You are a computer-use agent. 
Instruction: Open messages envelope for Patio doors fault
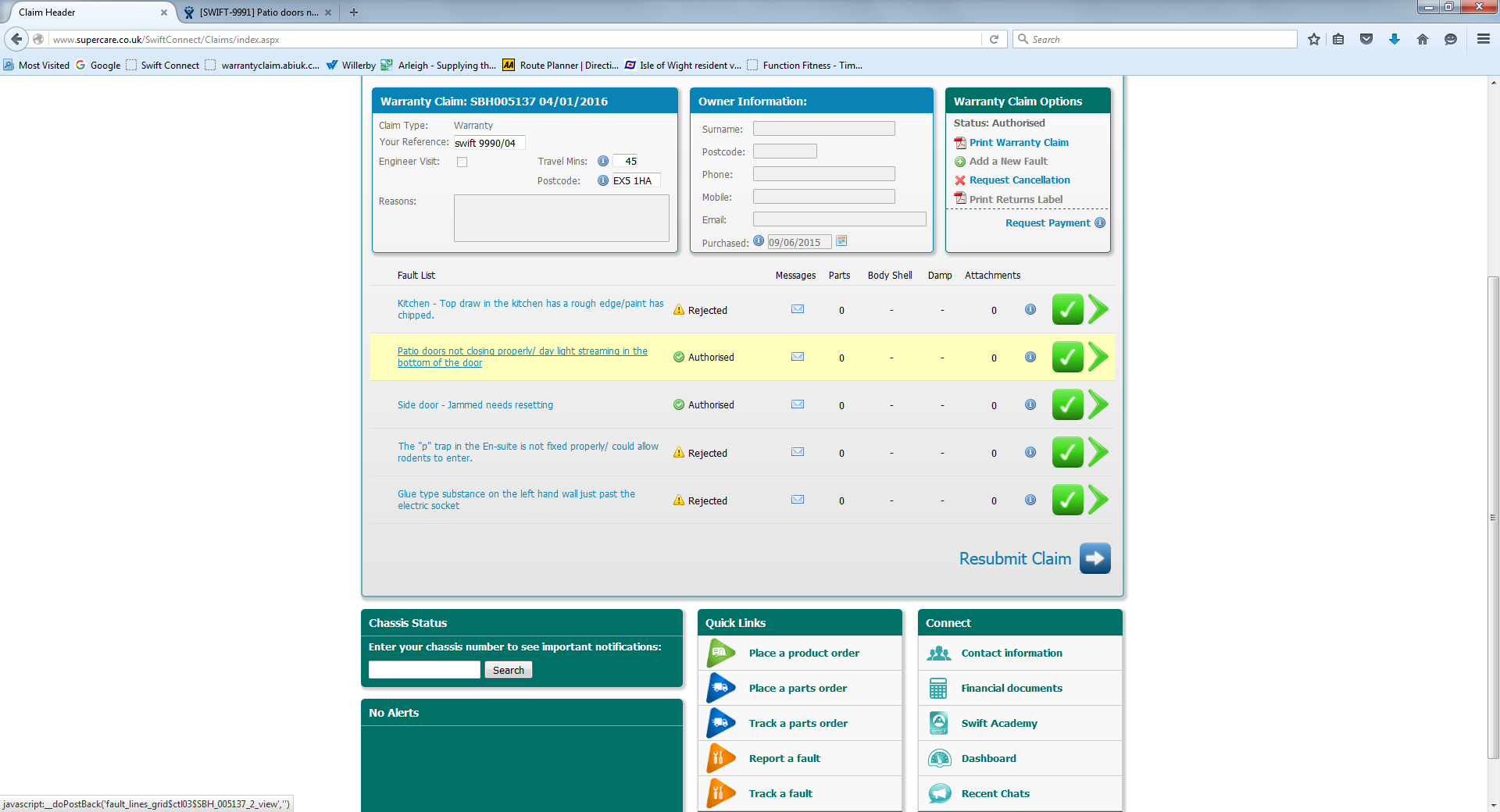tap(797, 357)
